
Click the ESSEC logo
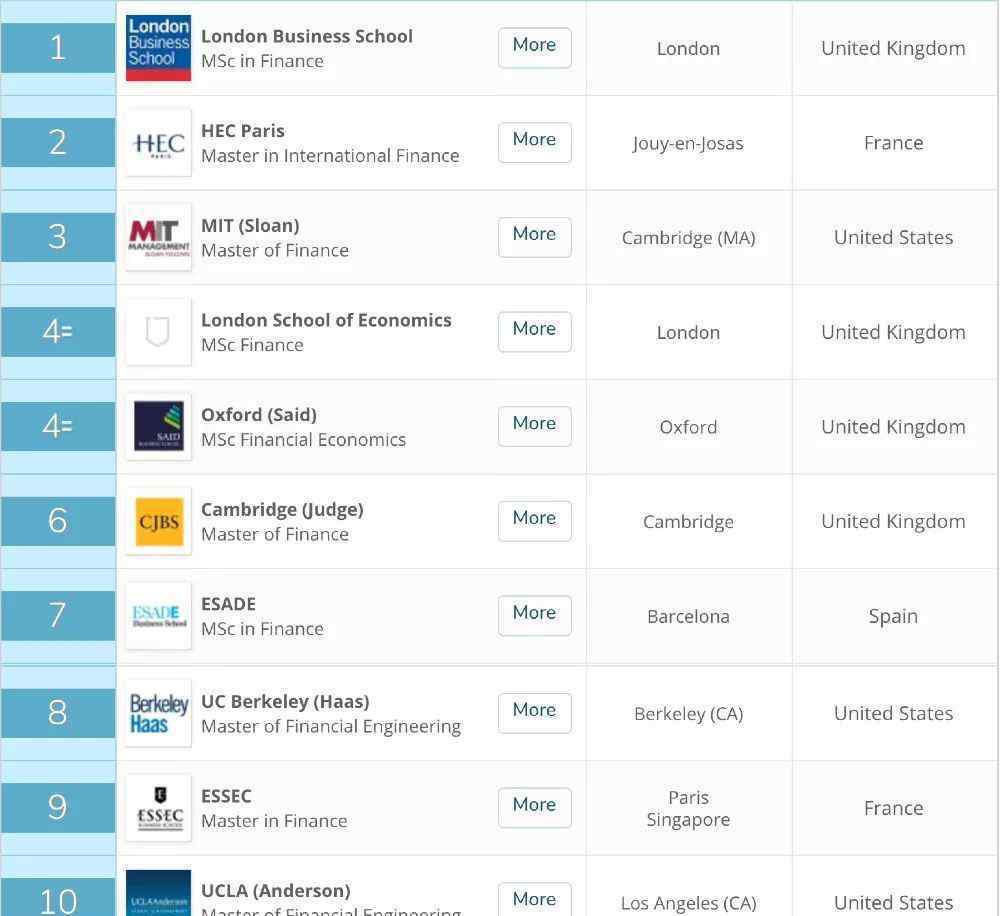click(158, 808)
